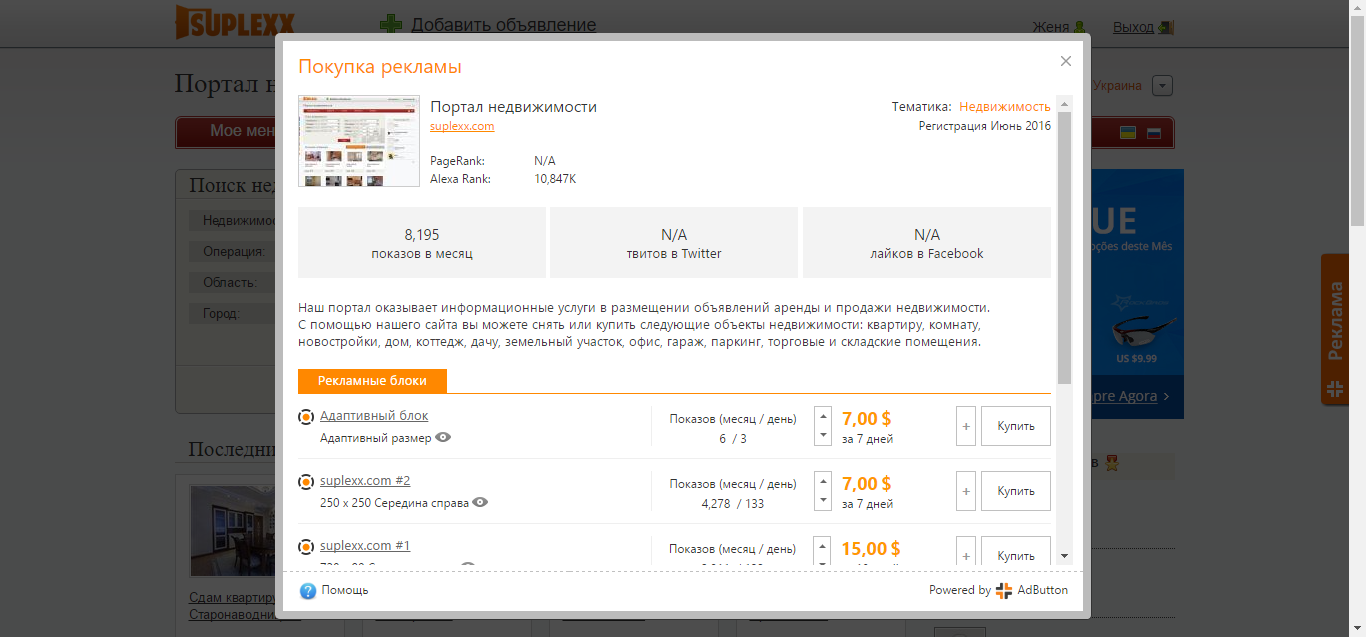
Task: Click the Ukrainian flag icon
Action: click(1128, 132)
